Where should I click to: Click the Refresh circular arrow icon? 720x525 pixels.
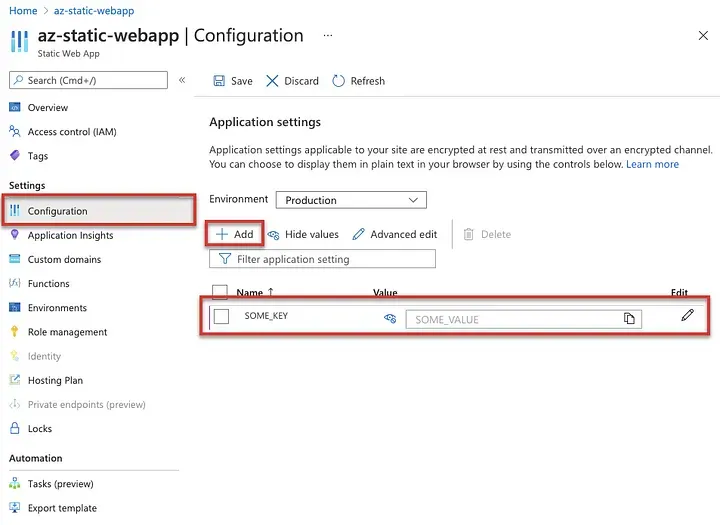coord(338,81)
